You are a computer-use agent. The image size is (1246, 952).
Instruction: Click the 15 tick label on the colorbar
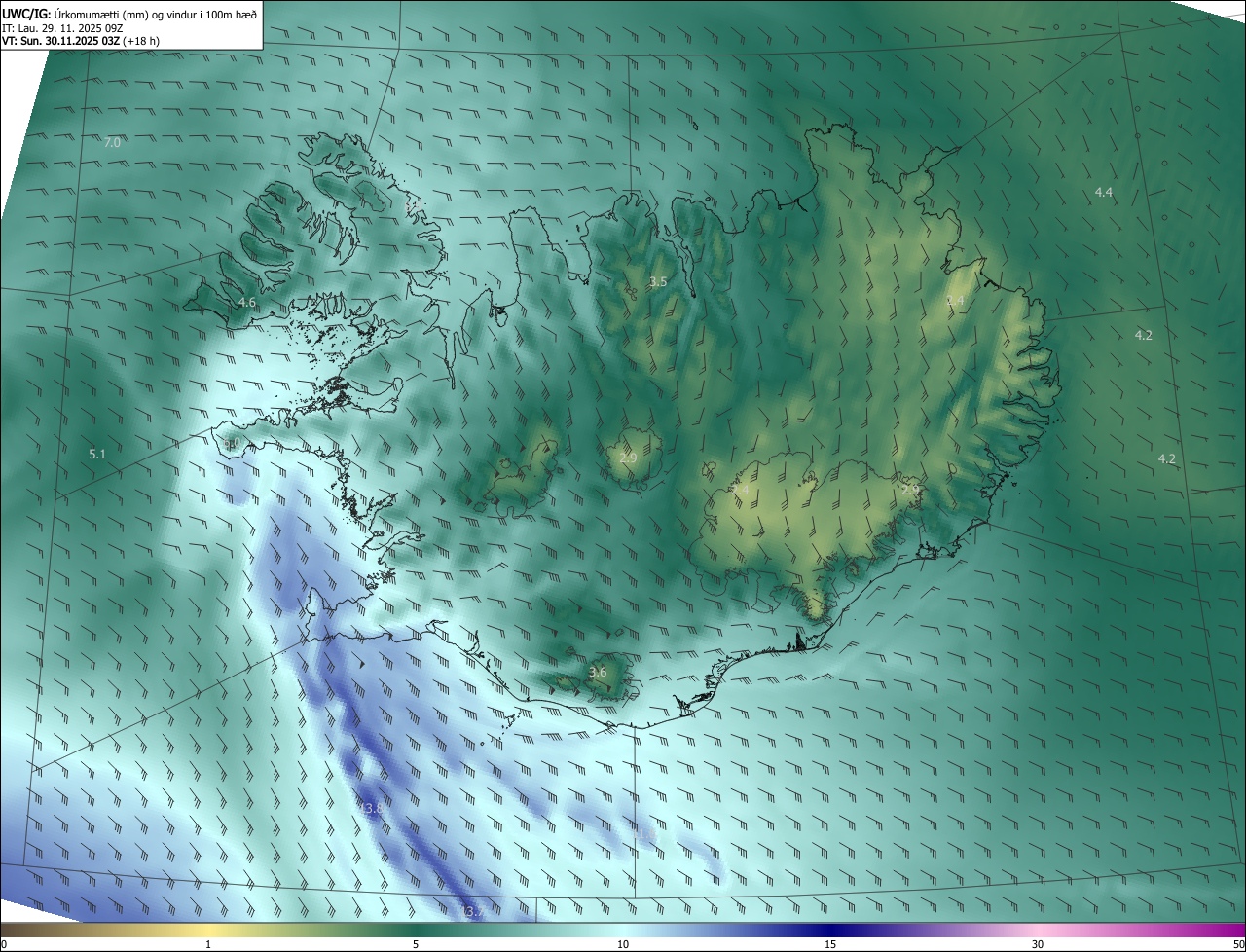[830, 944]
